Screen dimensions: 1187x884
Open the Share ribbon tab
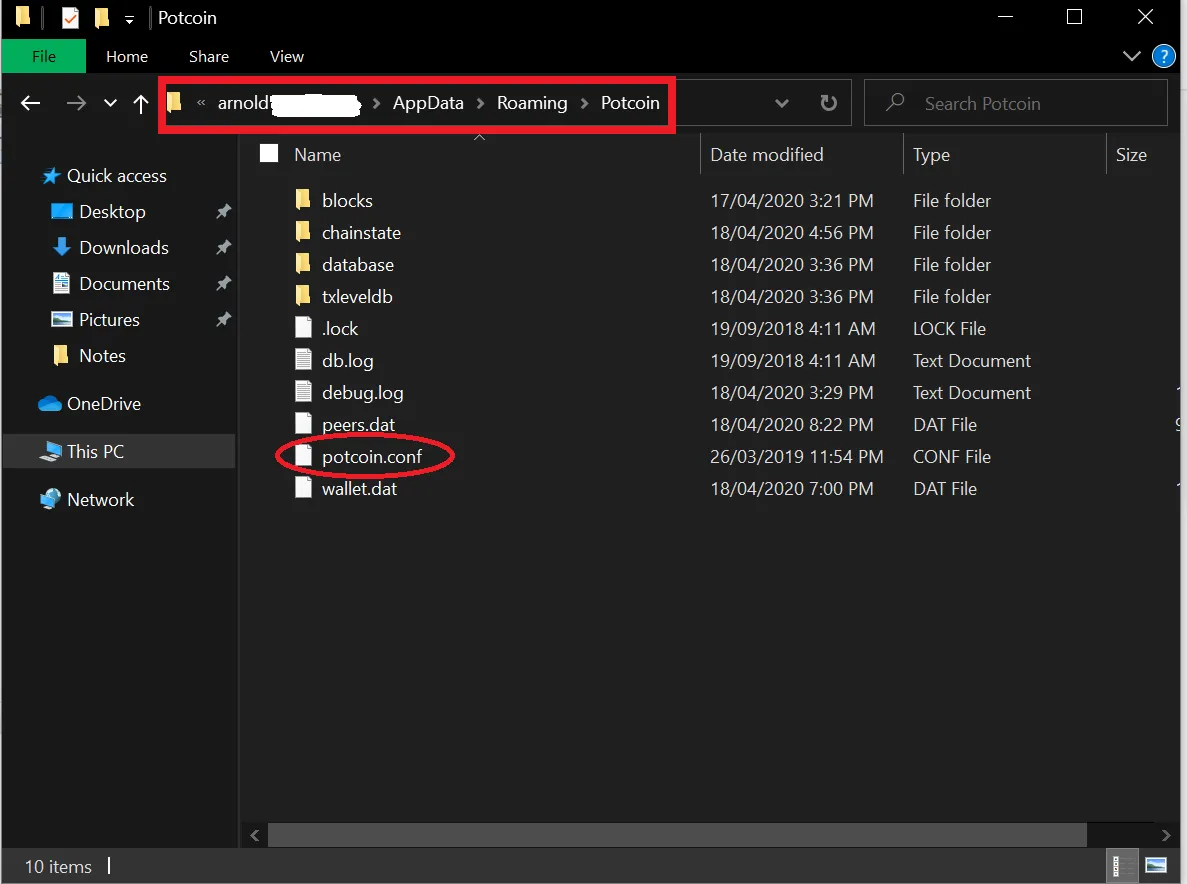pos(209,57)
